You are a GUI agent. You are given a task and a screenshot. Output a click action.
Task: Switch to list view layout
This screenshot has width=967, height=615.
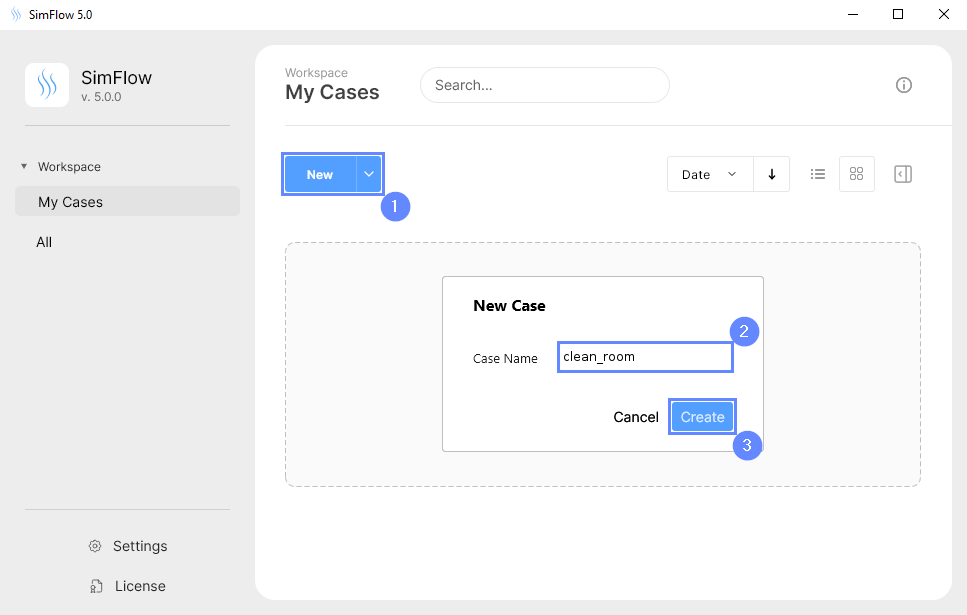[817, 174]
